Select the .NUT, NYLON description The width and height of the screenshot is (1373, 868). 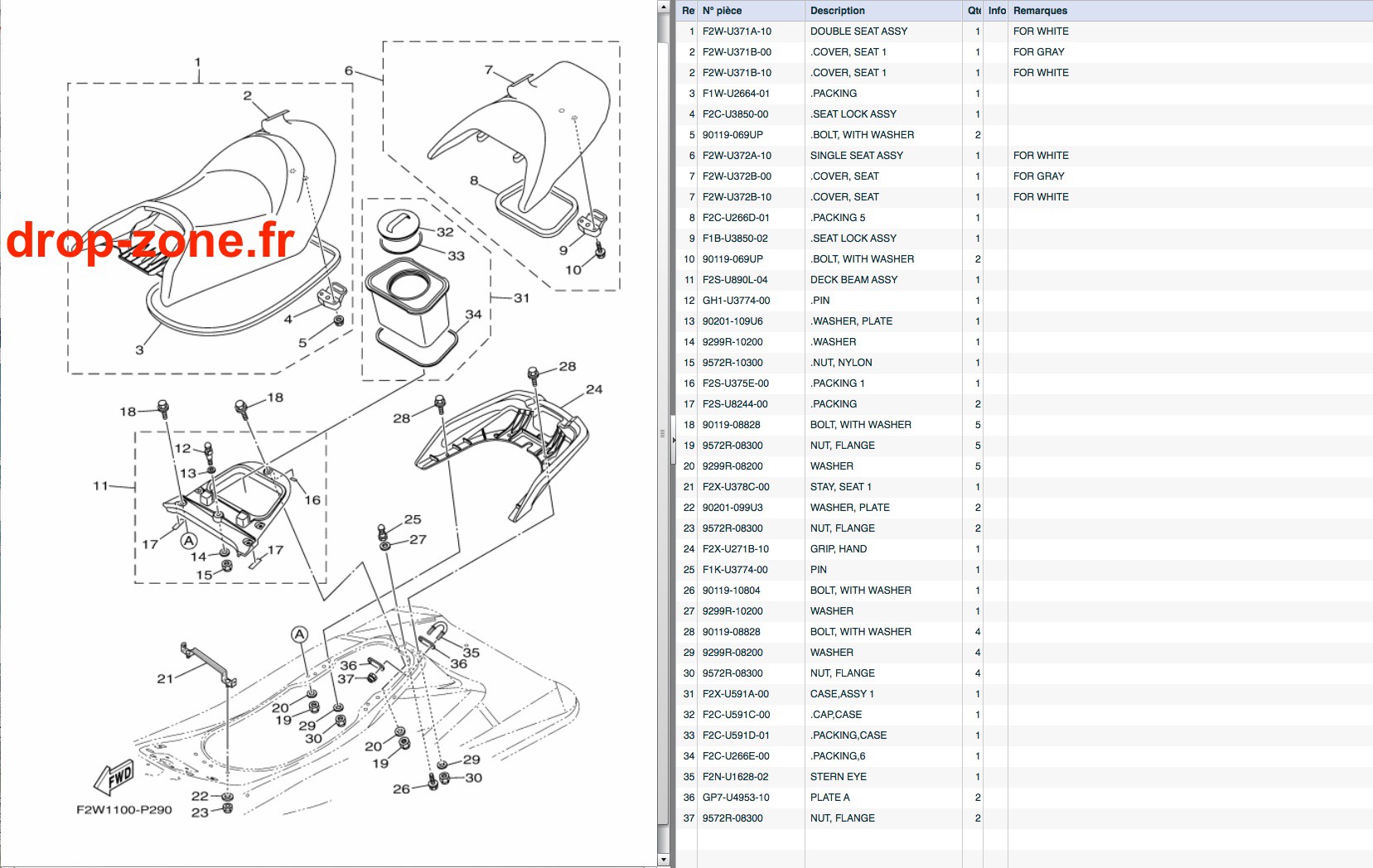(841, 363)
